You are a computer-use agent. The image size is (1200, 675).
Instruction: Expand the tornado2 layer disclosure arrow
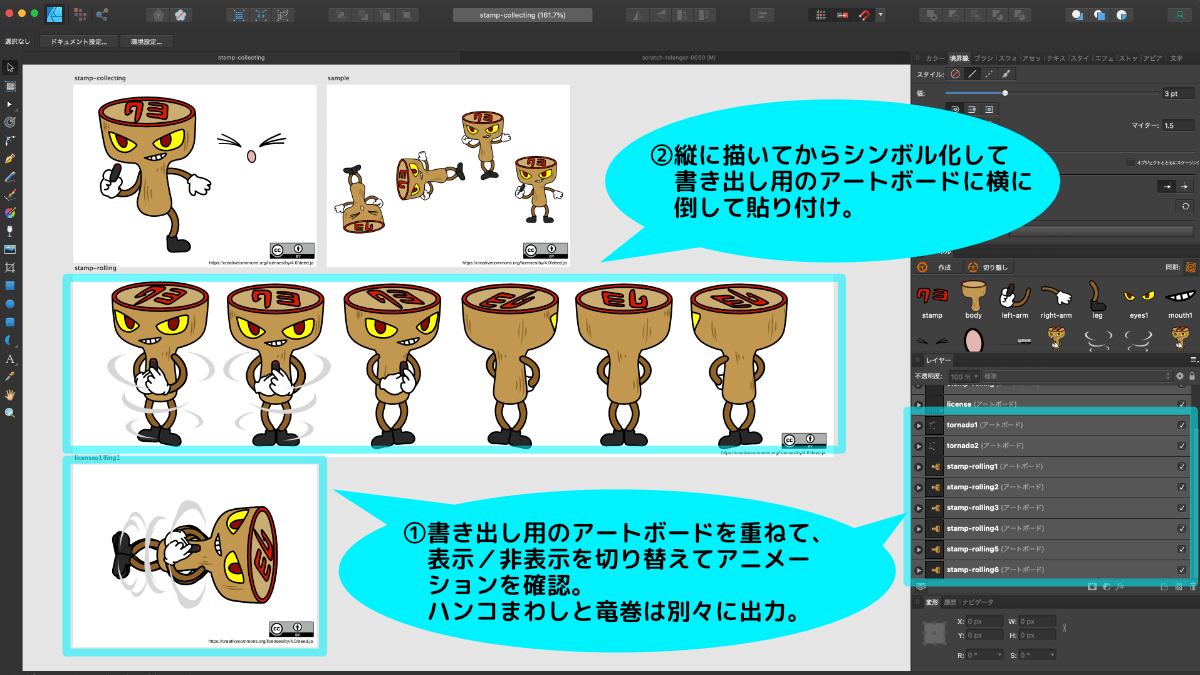tap(917, 446)
